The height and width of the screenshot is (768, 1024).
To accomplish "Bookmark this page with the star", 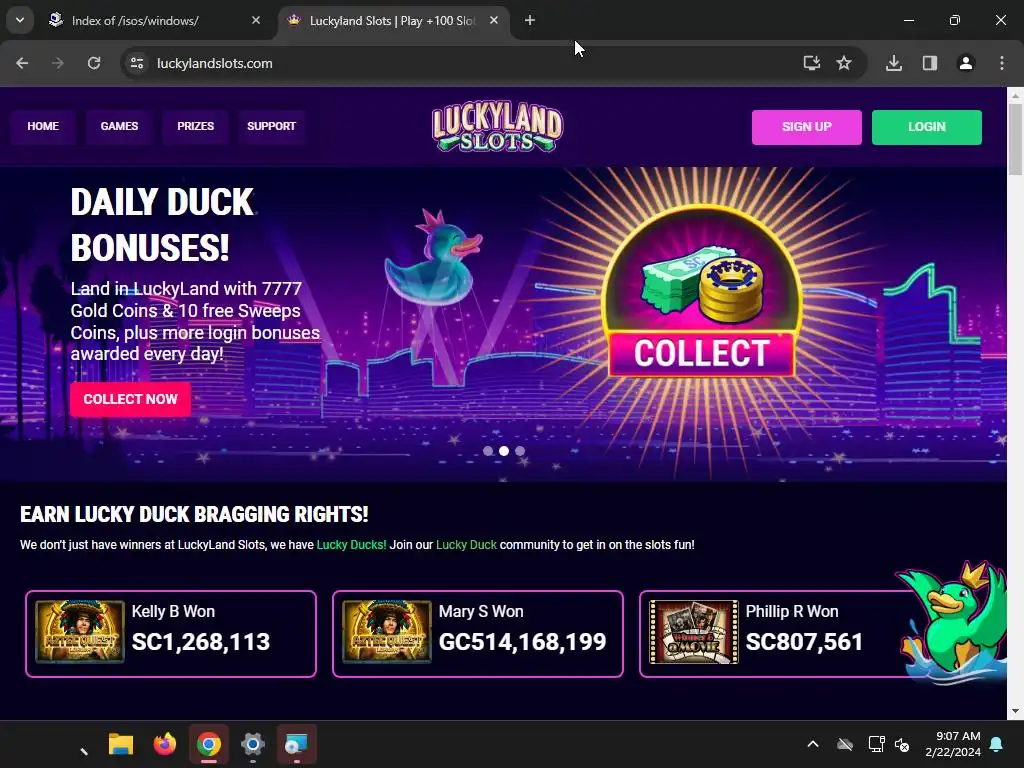I will 844,63.
